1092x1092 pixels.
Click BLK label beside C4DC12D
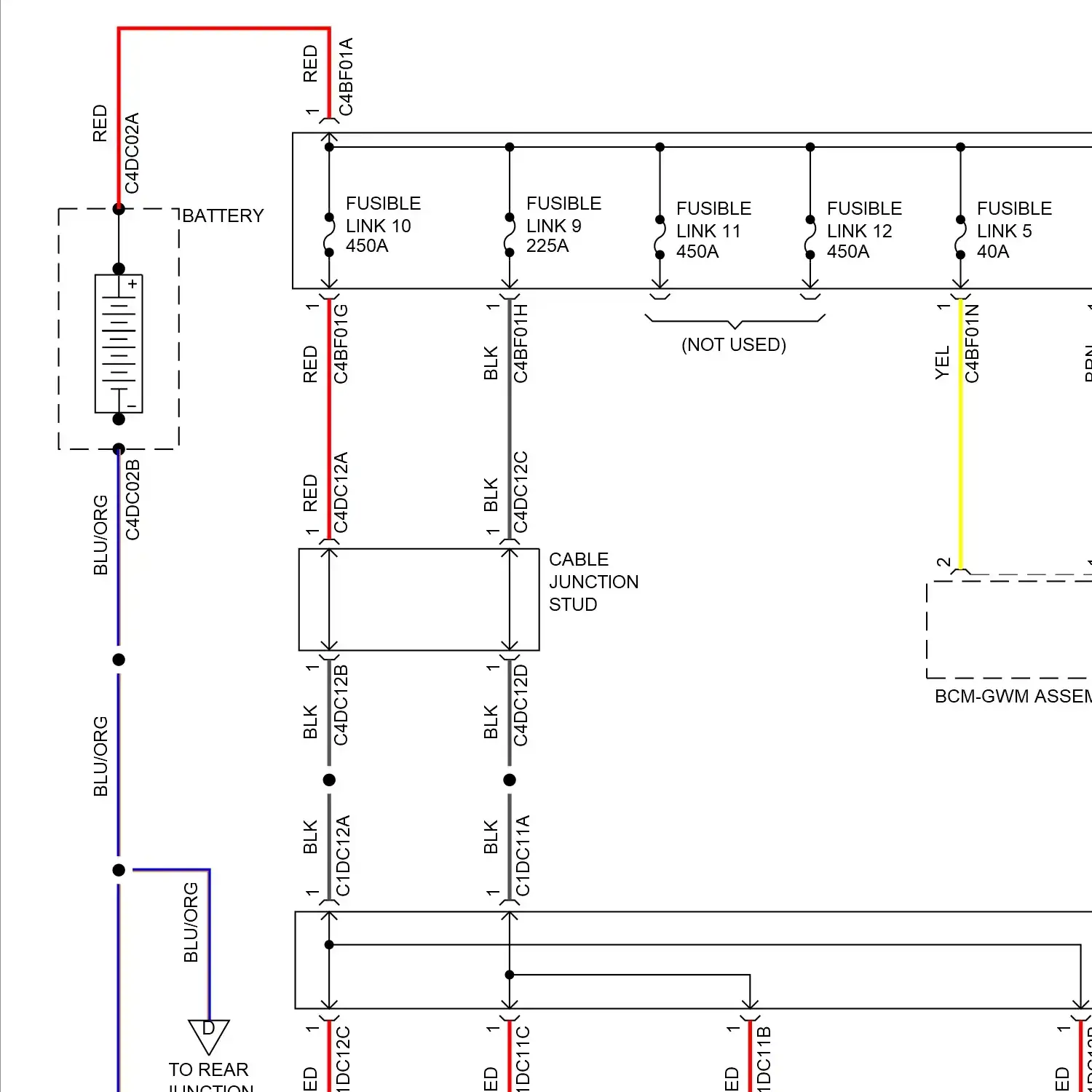[491, 722]
